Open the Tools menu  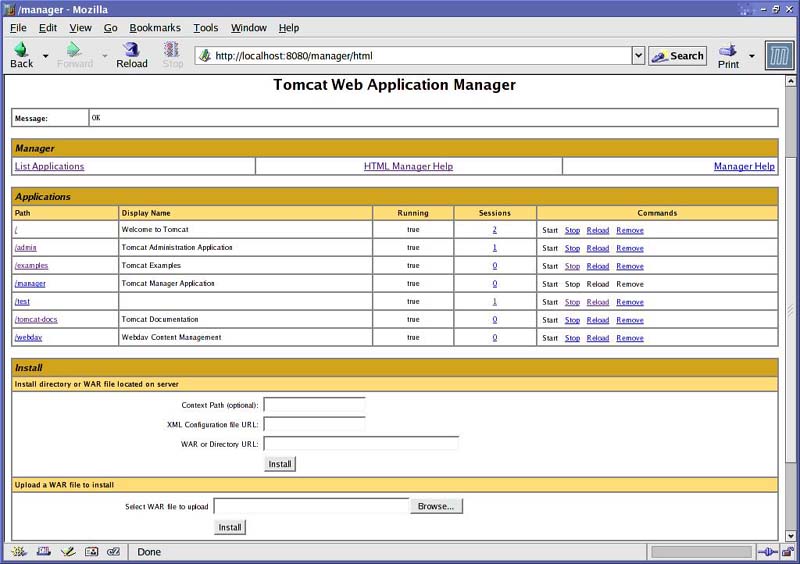pyautogui.click(x=206, y=28)
